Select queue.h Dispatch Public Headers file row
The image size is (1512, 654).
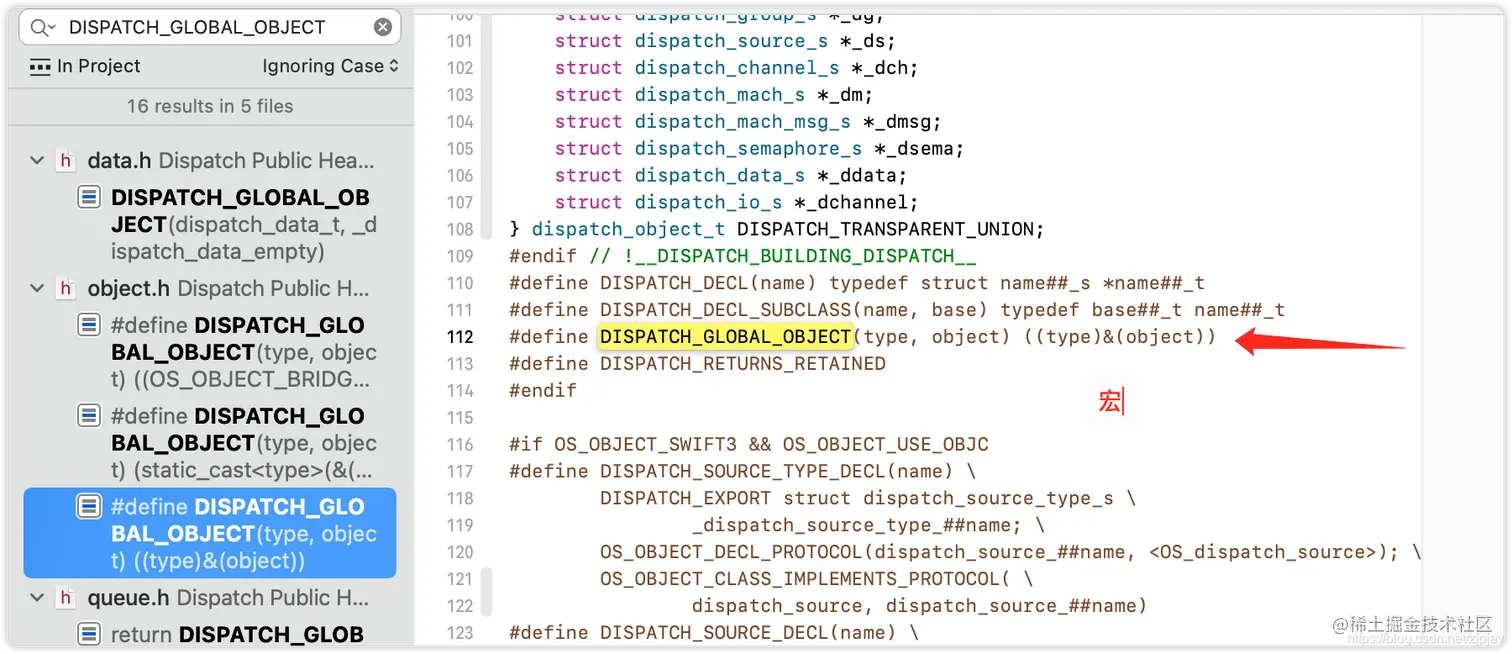[210, 598]
